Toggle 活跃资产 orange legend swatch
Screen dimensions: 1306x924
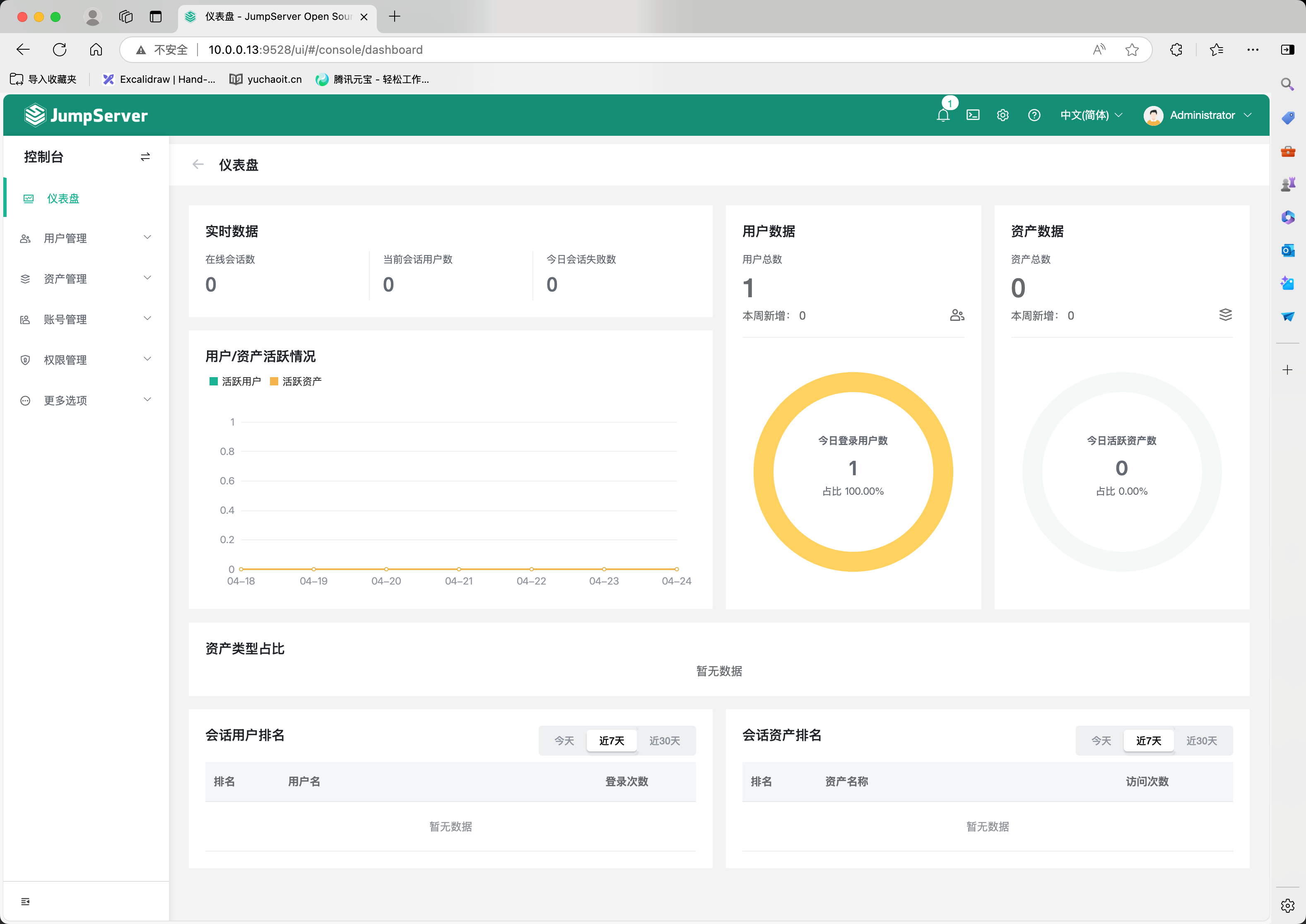click(x=274, y=381)
